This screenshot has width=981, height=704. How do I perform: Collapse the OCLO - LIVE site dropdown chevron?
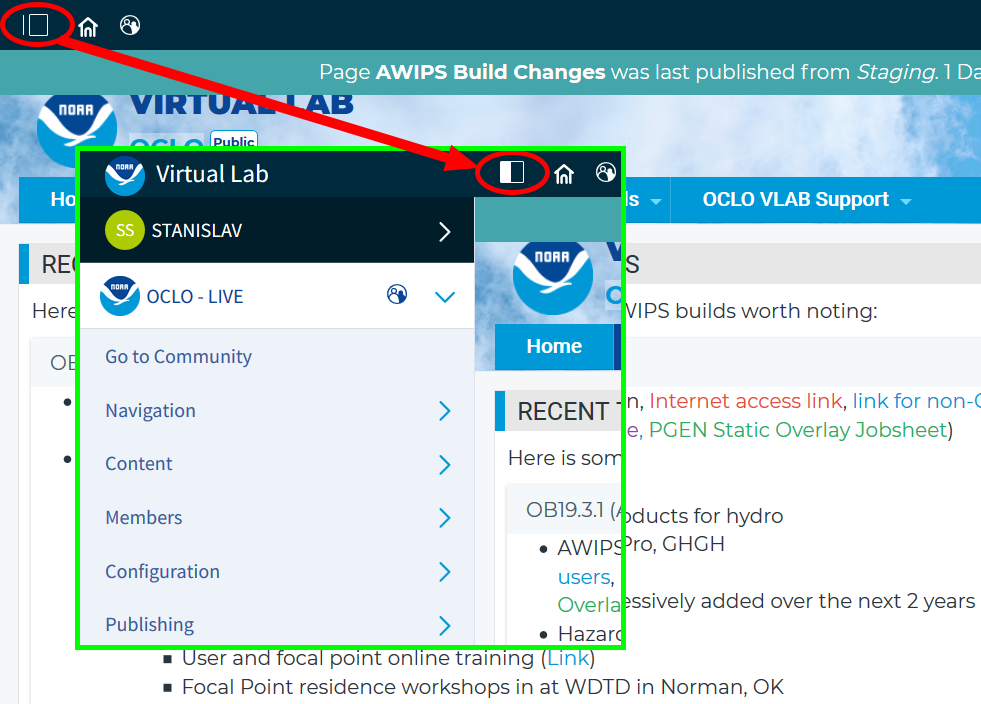(x=445, y=297)
